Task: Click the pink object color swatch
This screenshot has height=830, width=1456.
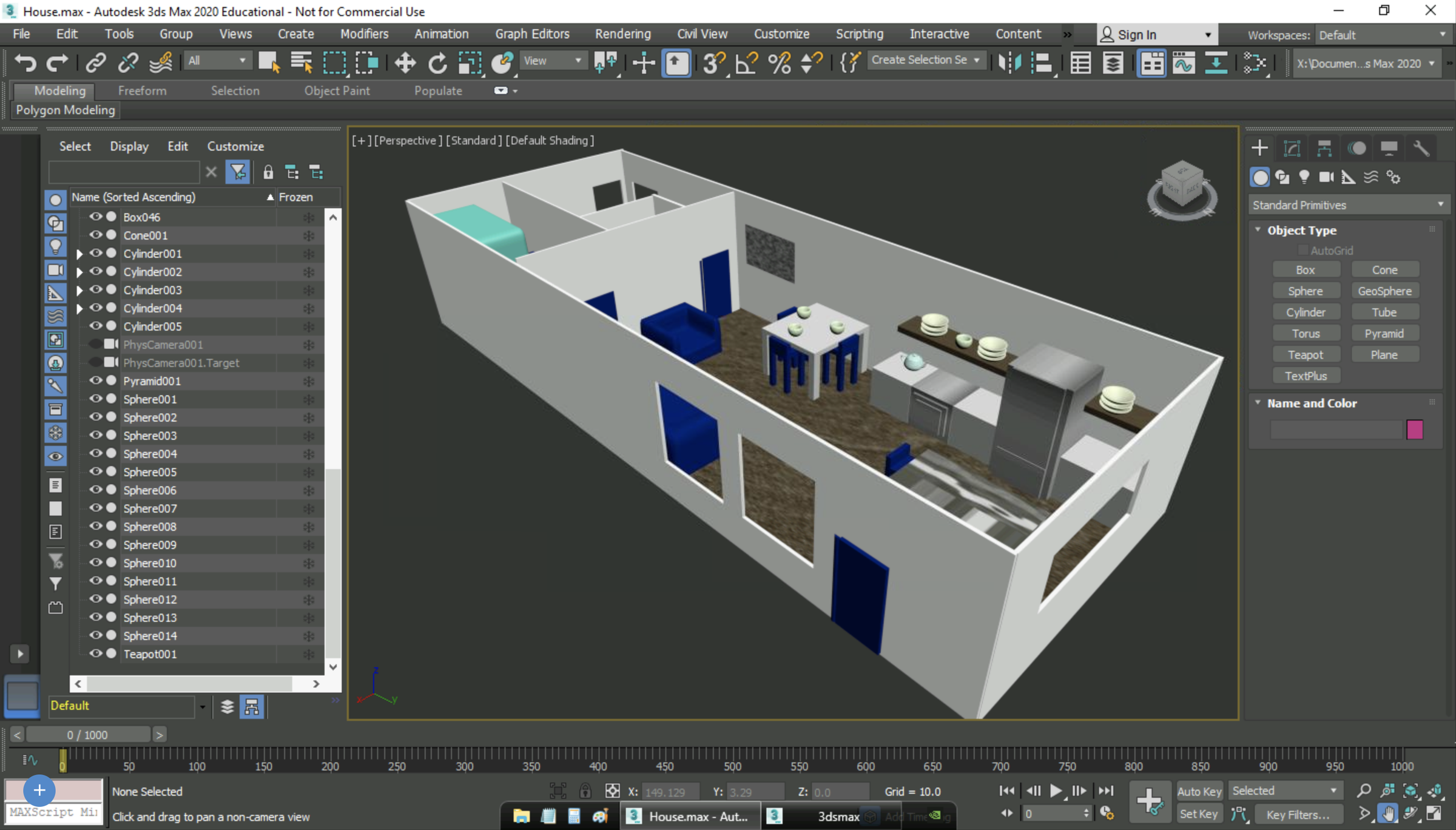Action: 1415,429
